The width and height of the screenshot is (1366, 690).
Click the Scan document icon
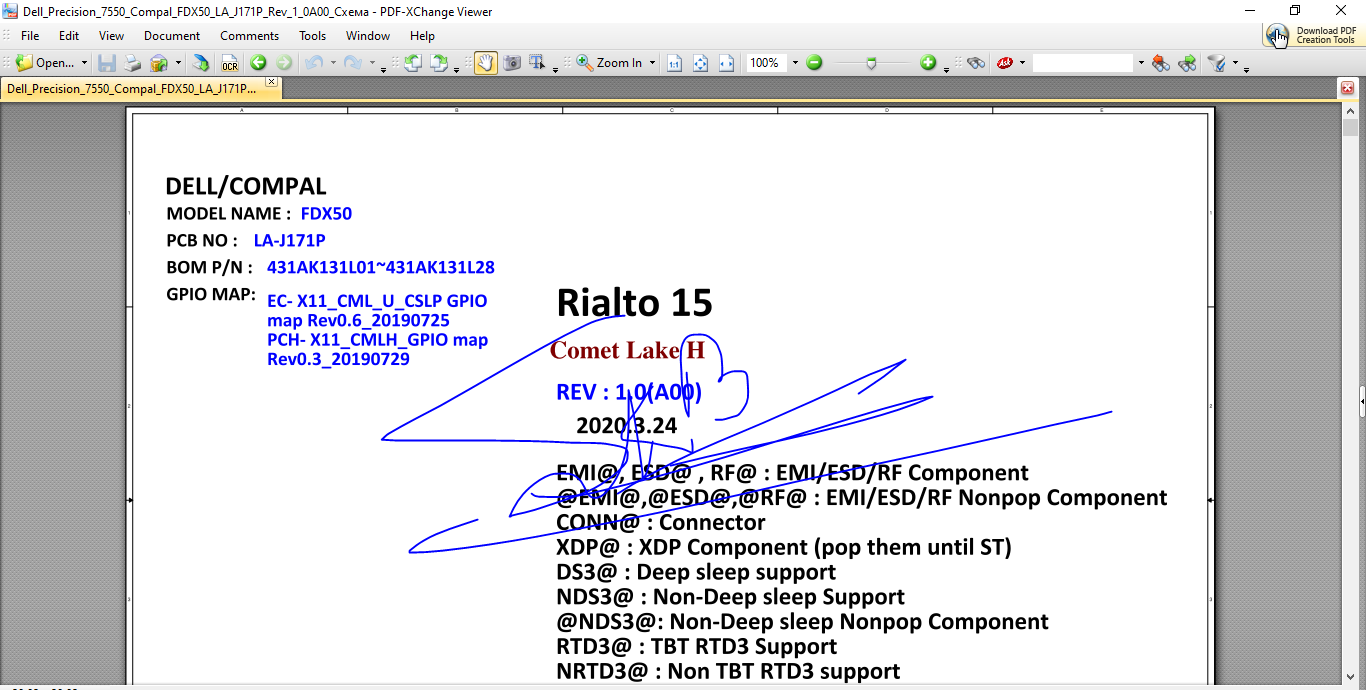158,63
